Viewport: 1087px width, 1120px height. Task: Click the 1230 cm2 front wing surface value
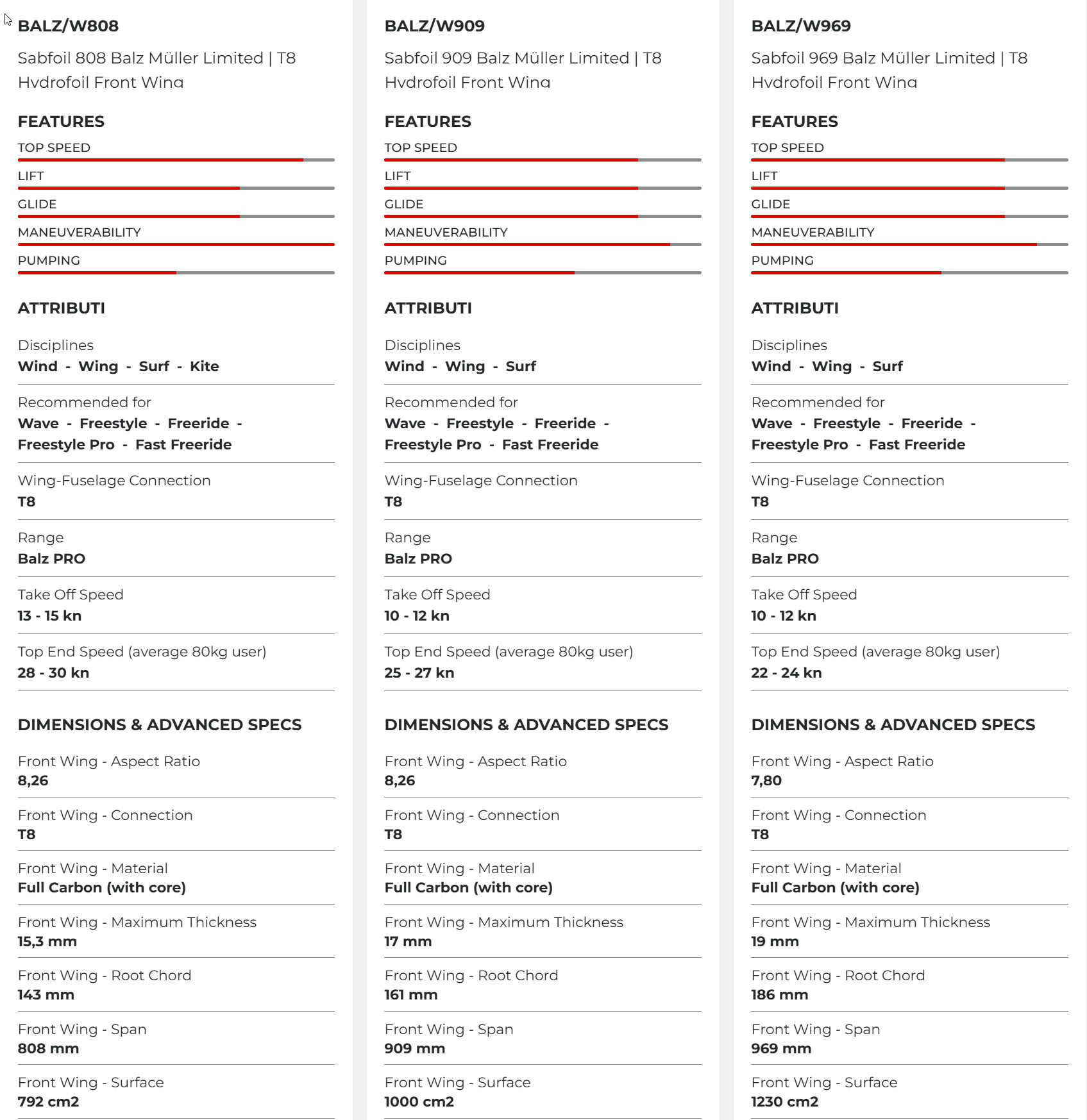[784, 1101]
